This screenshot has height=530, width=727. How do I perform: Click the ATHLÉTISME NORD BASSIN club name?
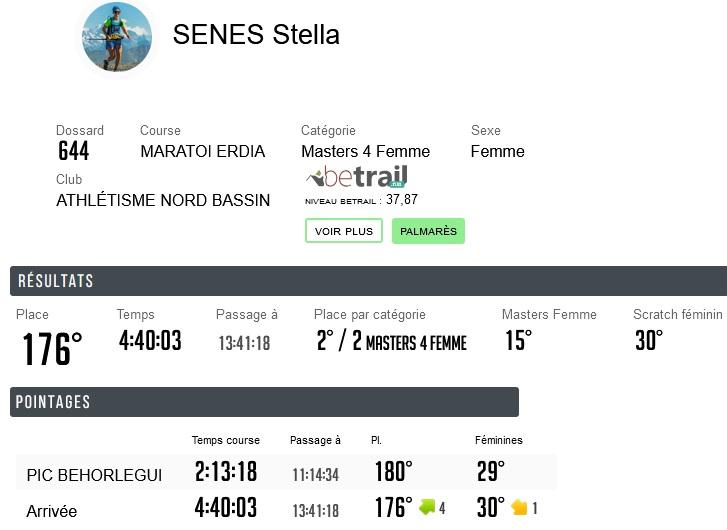coord(163,200)
